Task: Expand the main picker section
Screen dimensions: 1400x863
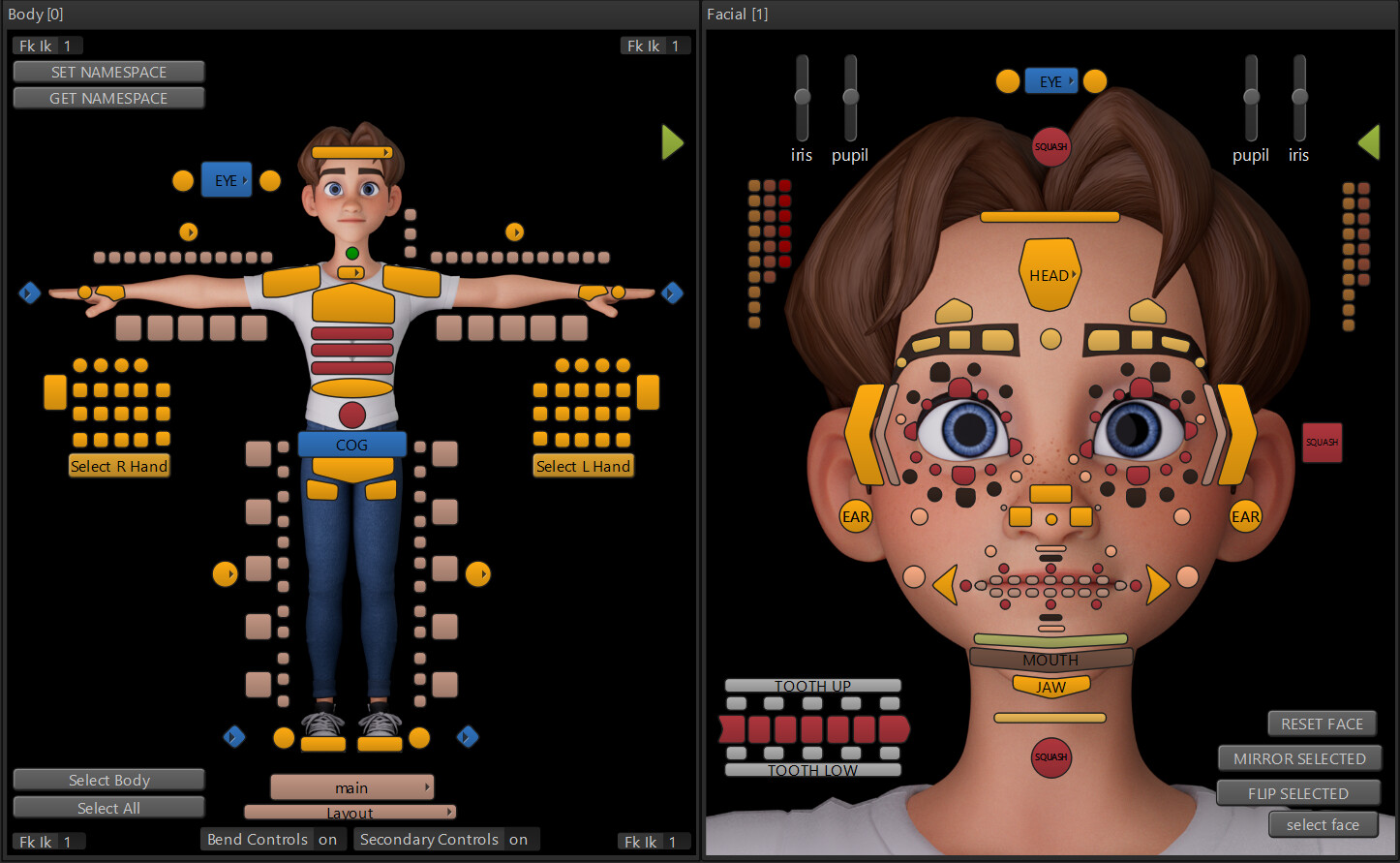Action: coord(351,786)
